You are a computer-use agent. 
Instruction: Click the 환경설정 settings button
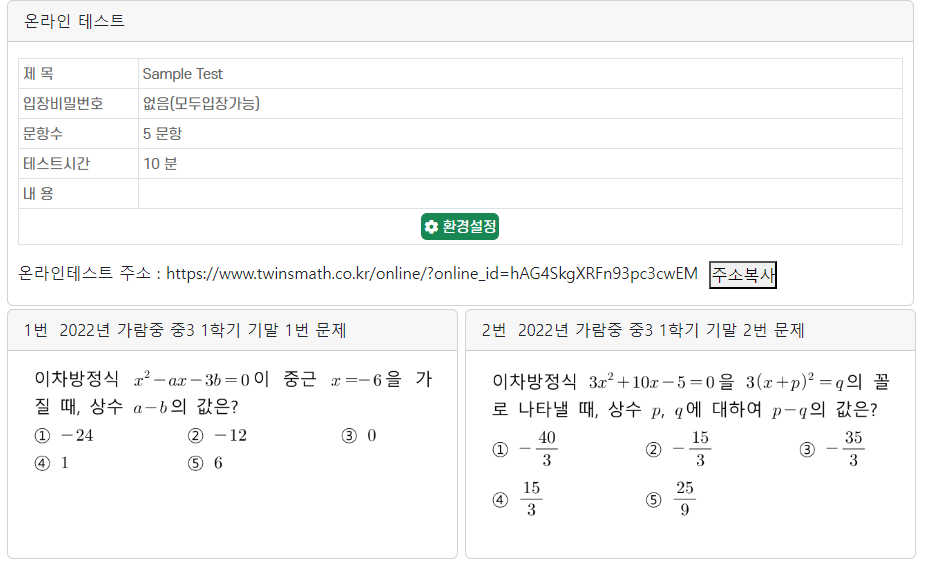460,227
